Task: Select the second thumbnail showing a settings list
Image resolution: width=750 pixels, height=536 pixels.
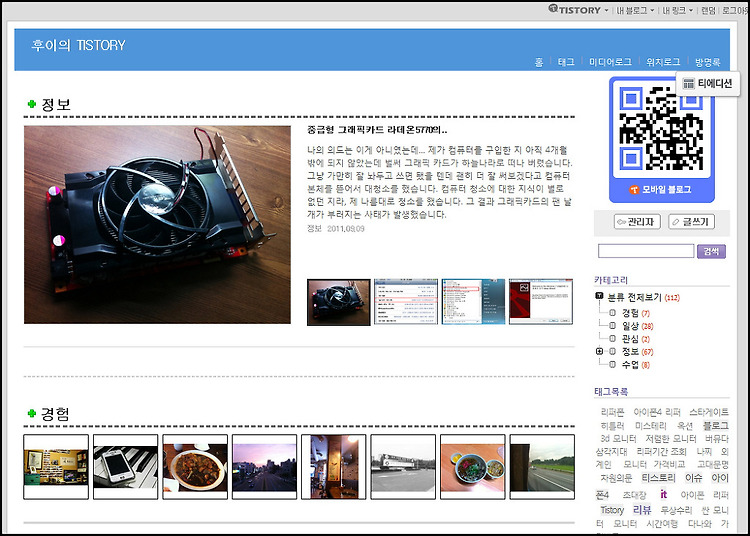Action: click(406, 302)
